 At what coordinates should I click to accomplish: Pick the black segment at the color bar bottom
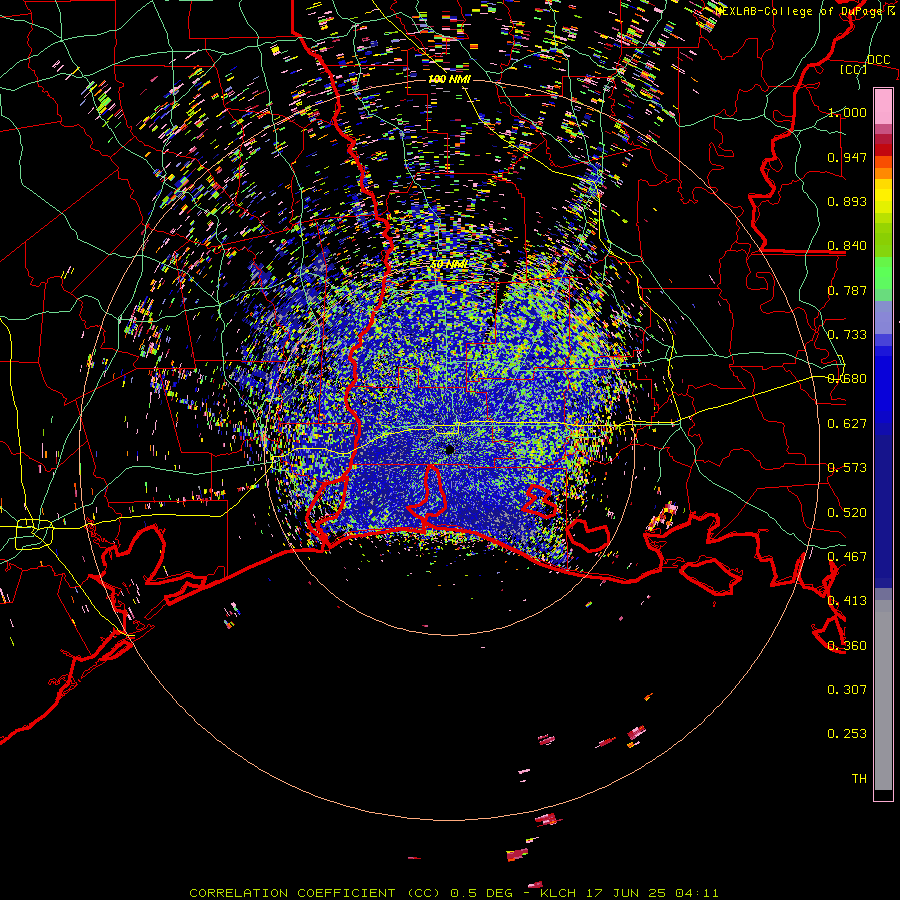coord(883,794)
